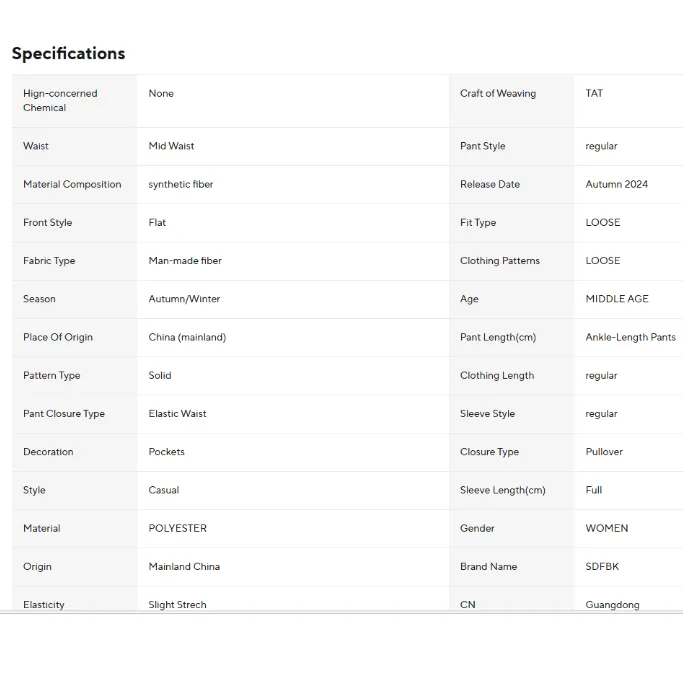Click the 'Pockets' decoration value

tap(166, 452)
